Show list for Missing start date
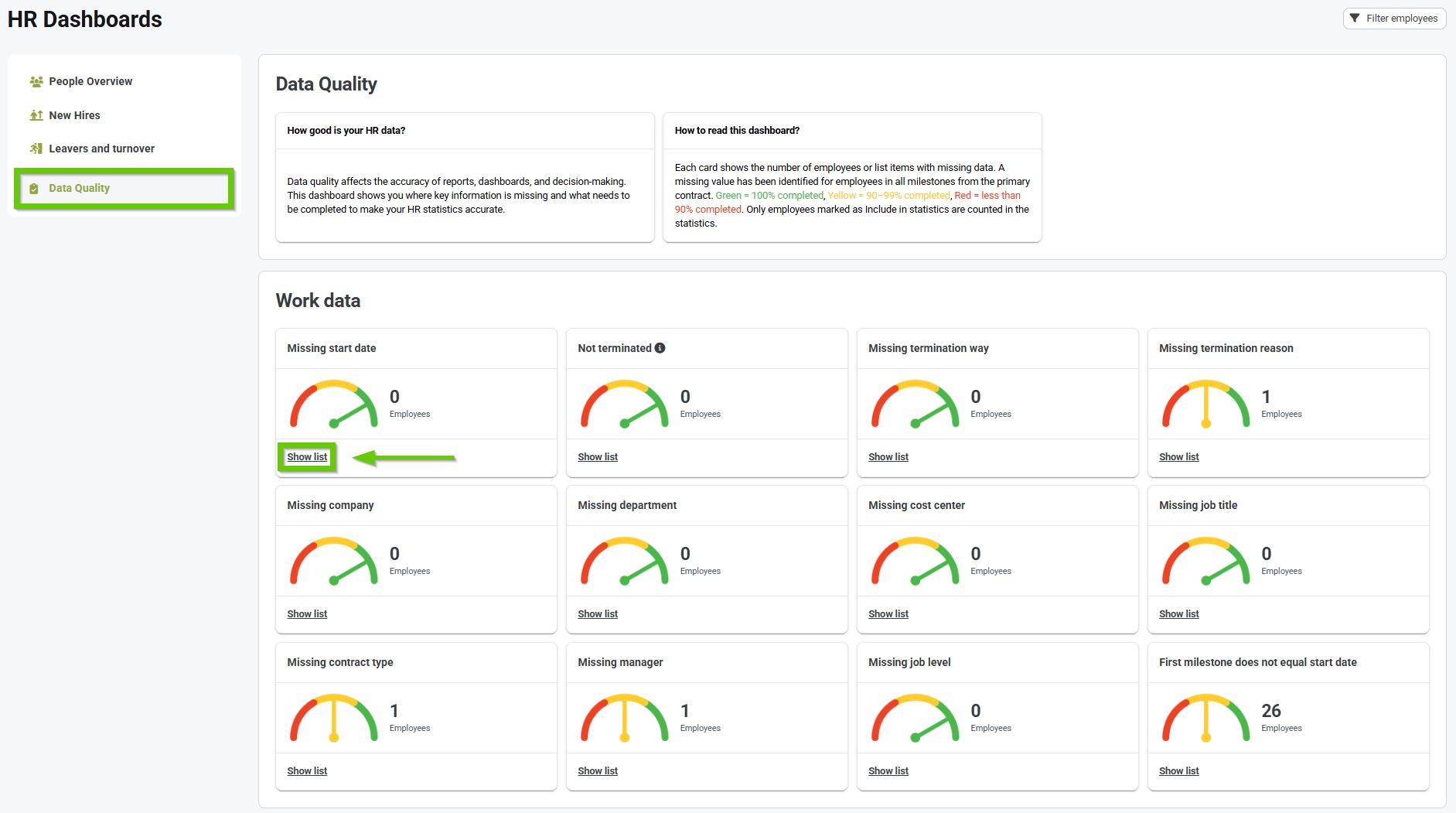 307,457
